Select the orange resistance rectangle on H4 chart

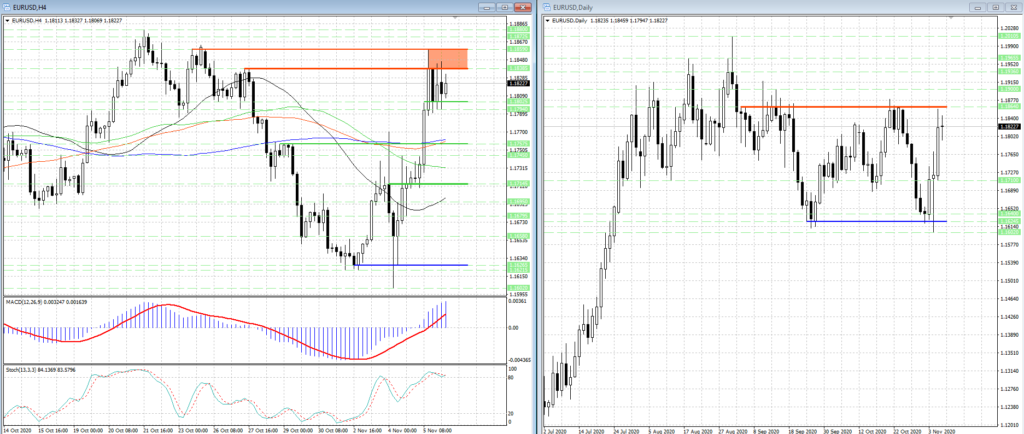tap(448, 59)
